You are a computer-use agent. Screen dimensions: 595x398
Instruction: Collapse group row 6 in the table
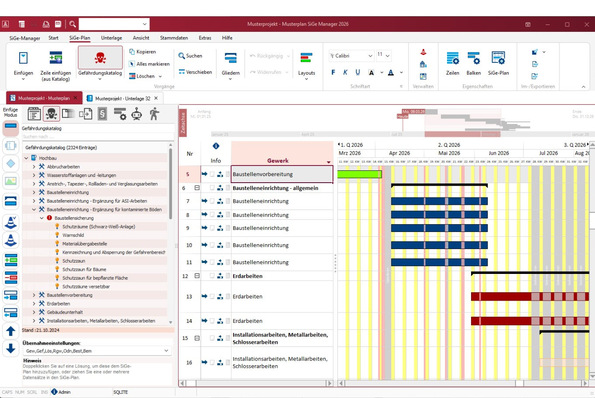(197, 188)
